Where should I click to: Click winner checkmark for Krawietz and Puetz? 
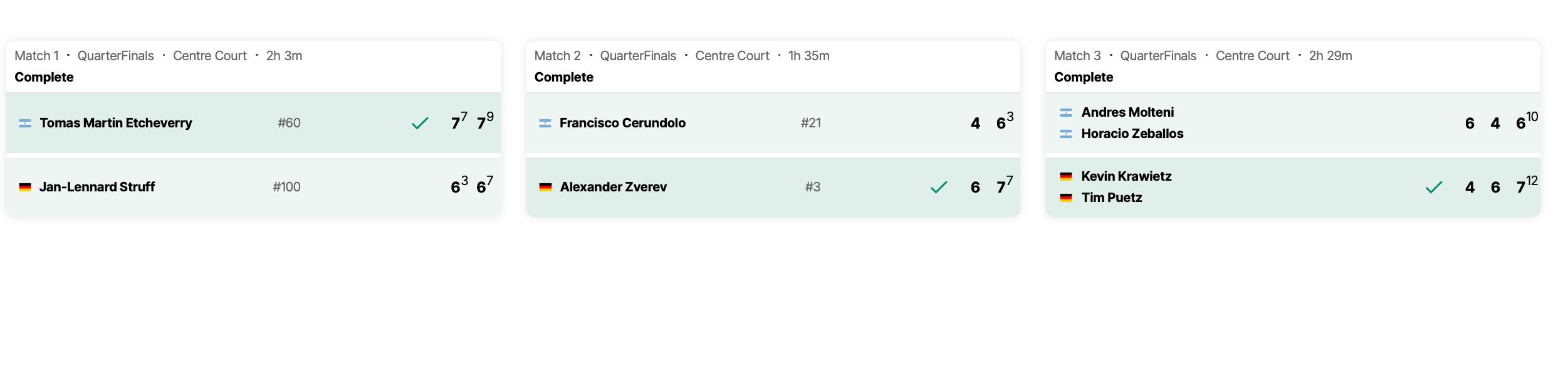click(1434, 188)
